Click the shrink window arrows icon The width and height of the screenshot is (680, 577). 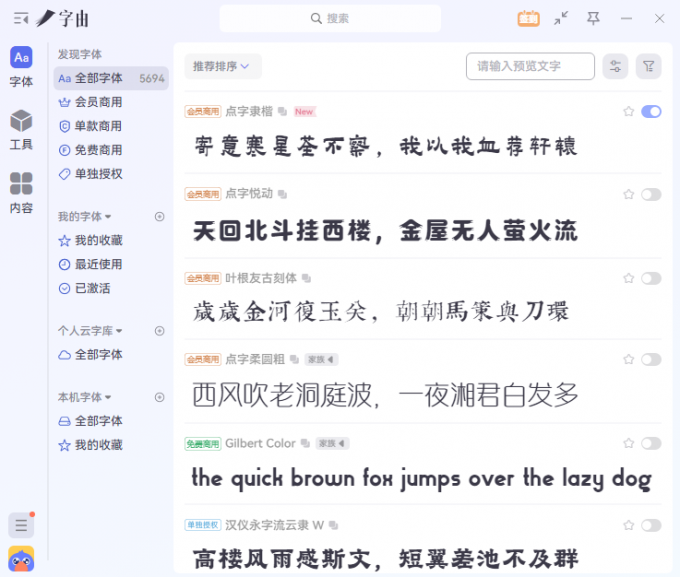[x=561, y=18]
